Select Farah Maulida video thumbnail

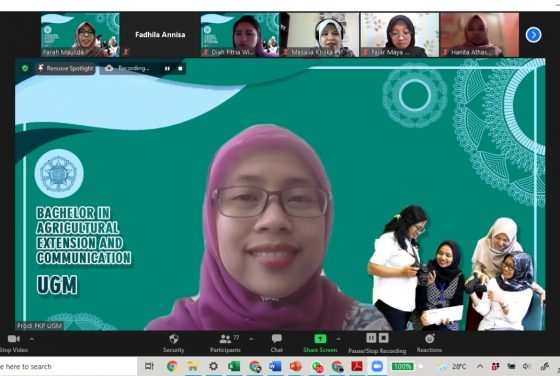point(80,35)
